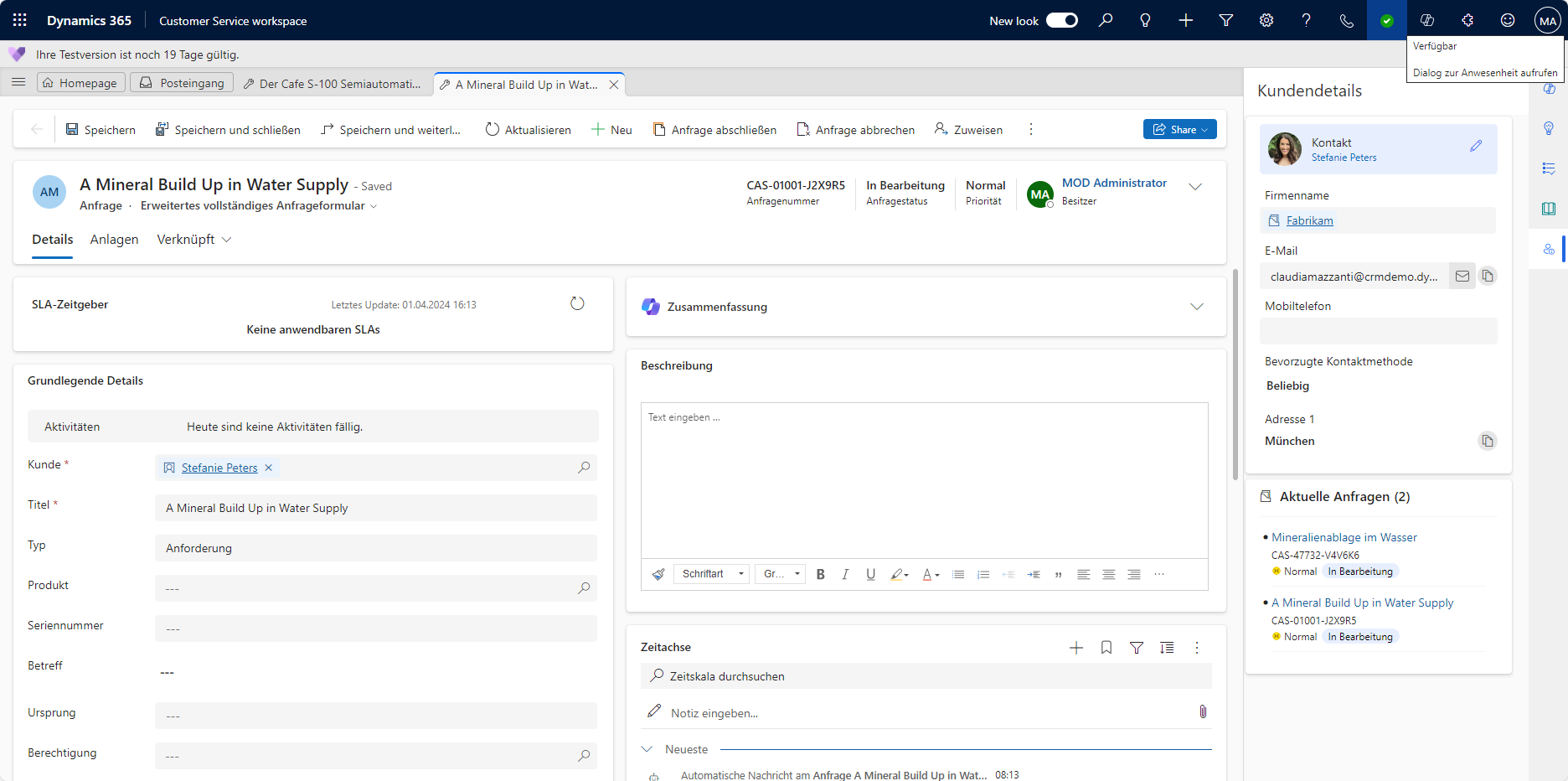Viewport: 1568px width, 781px height.
Task: Open the font color picker
Action: [x=931, y=574]
